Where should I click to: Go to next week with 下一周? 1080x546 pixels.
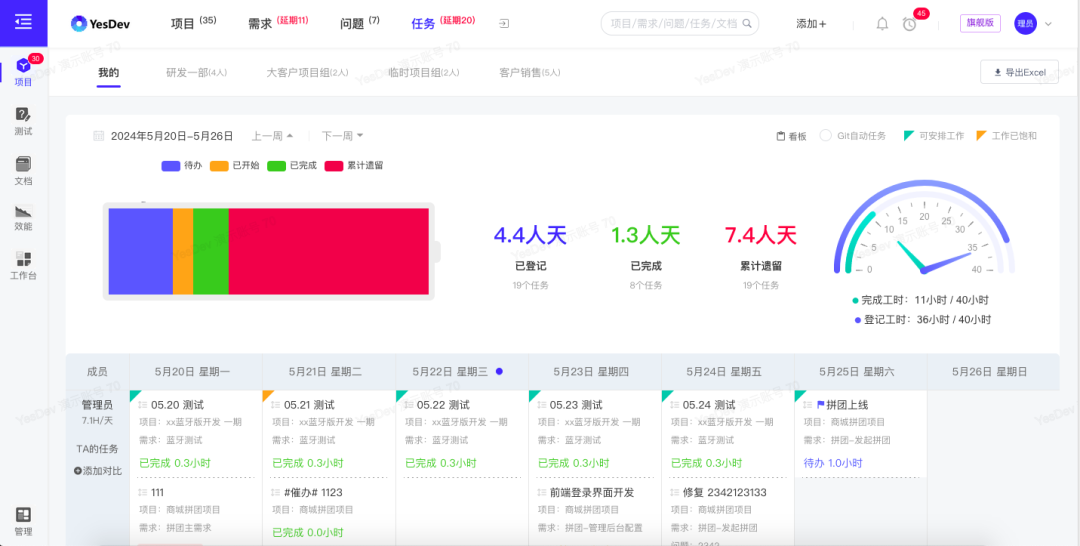point(342,136)
